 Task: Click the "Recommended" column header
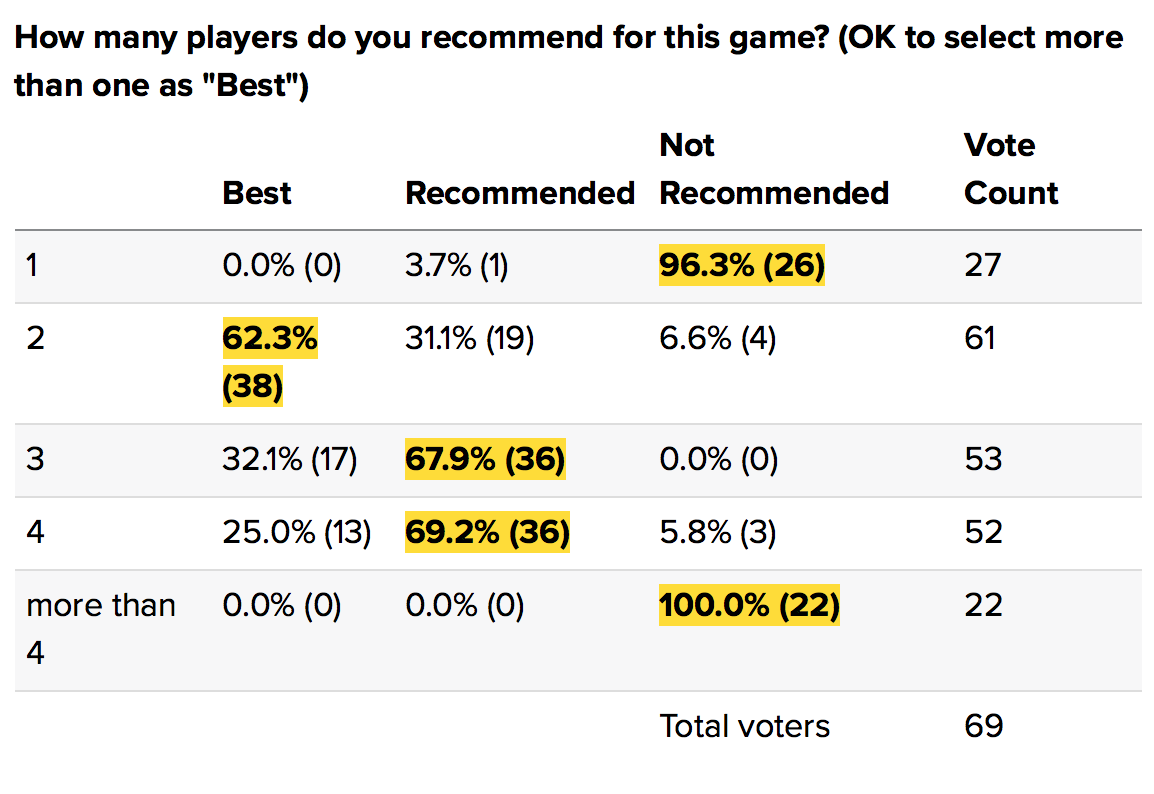tap(520, 192)
